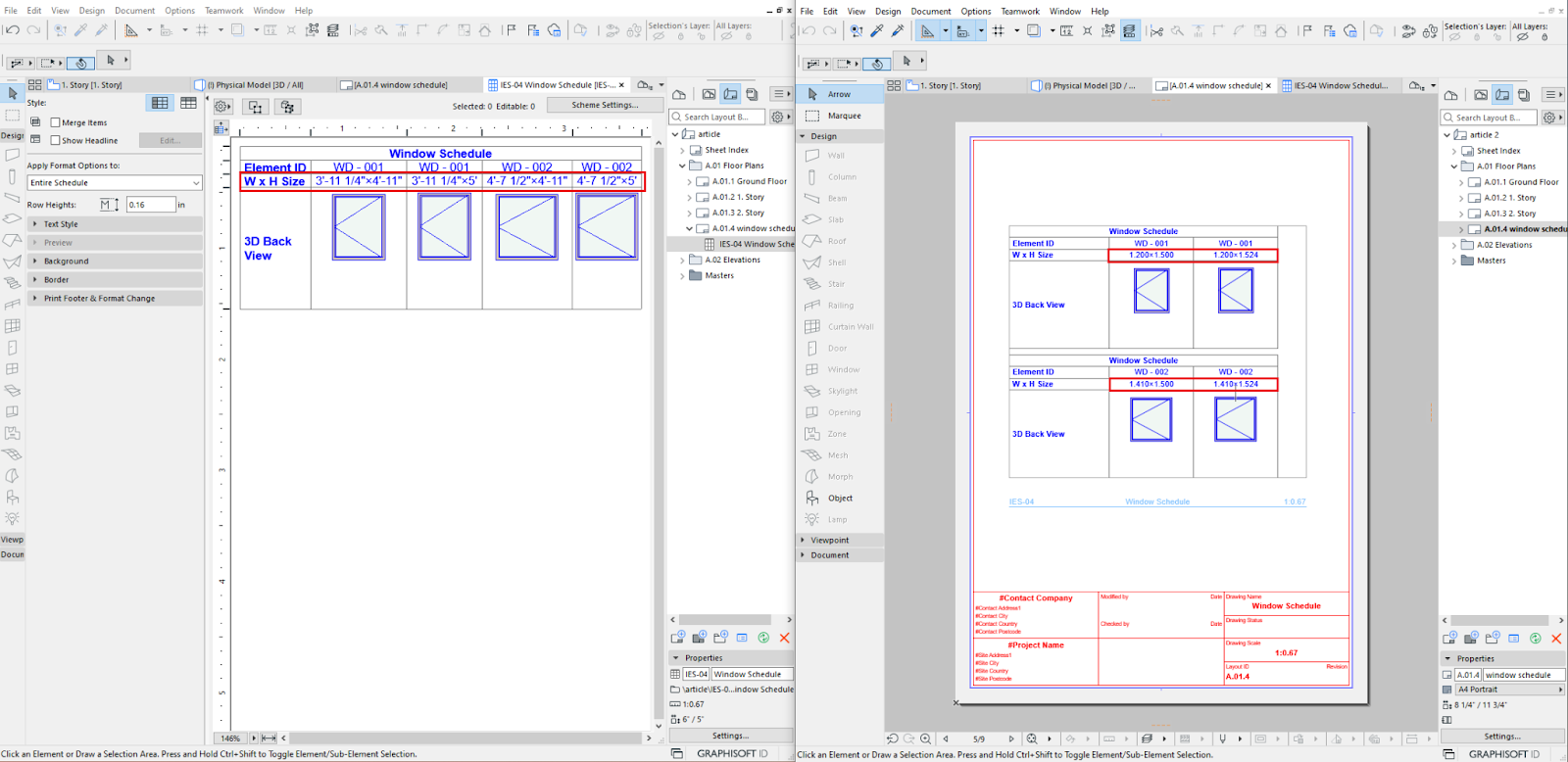Click schedule view horizontal scrollbar in left window
The width and height of the screenshot is (1568, 762).
[465, 738]
